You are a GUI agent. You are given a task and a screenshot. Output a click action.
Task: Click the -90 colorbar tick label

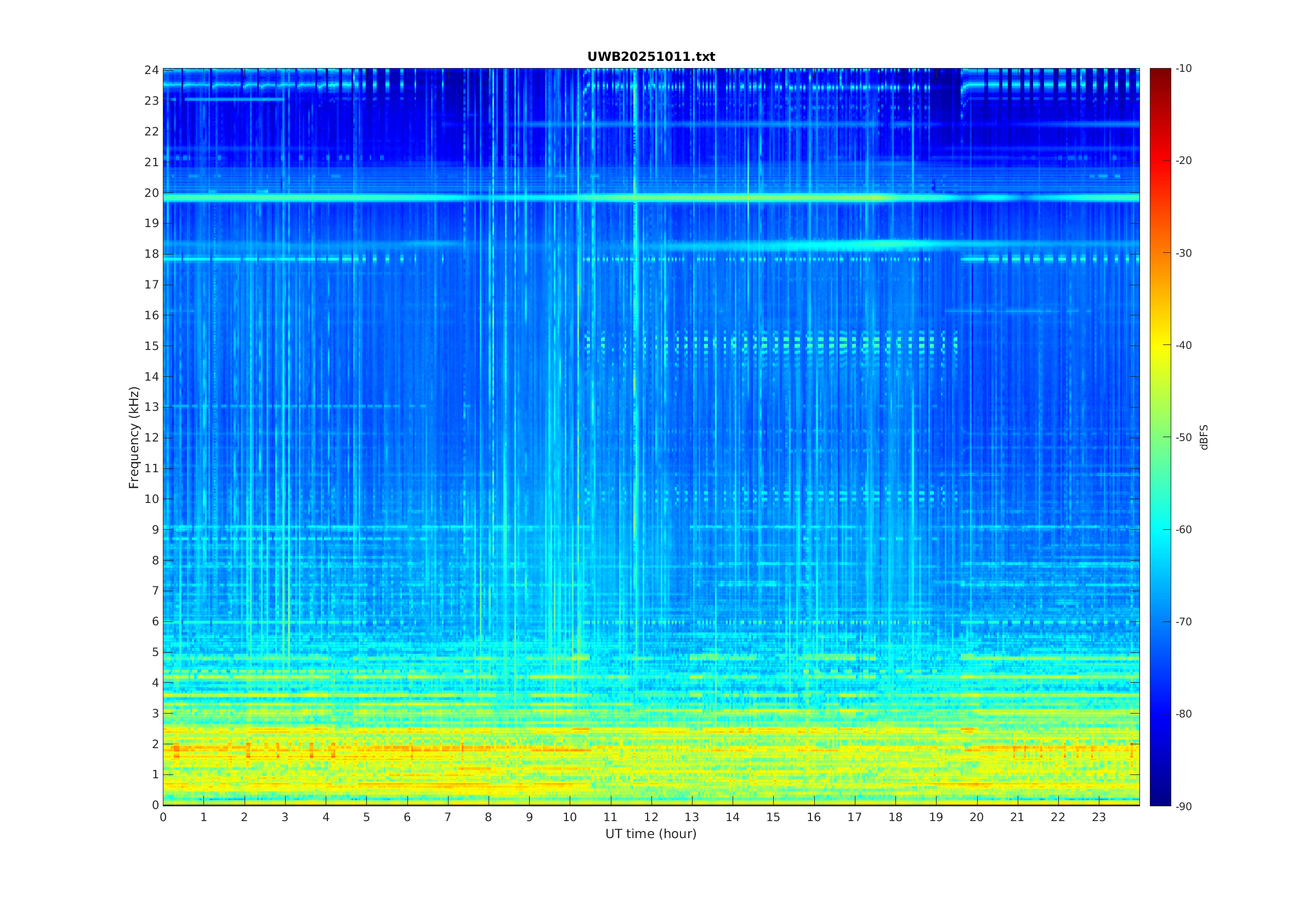tap(1183, 806)
